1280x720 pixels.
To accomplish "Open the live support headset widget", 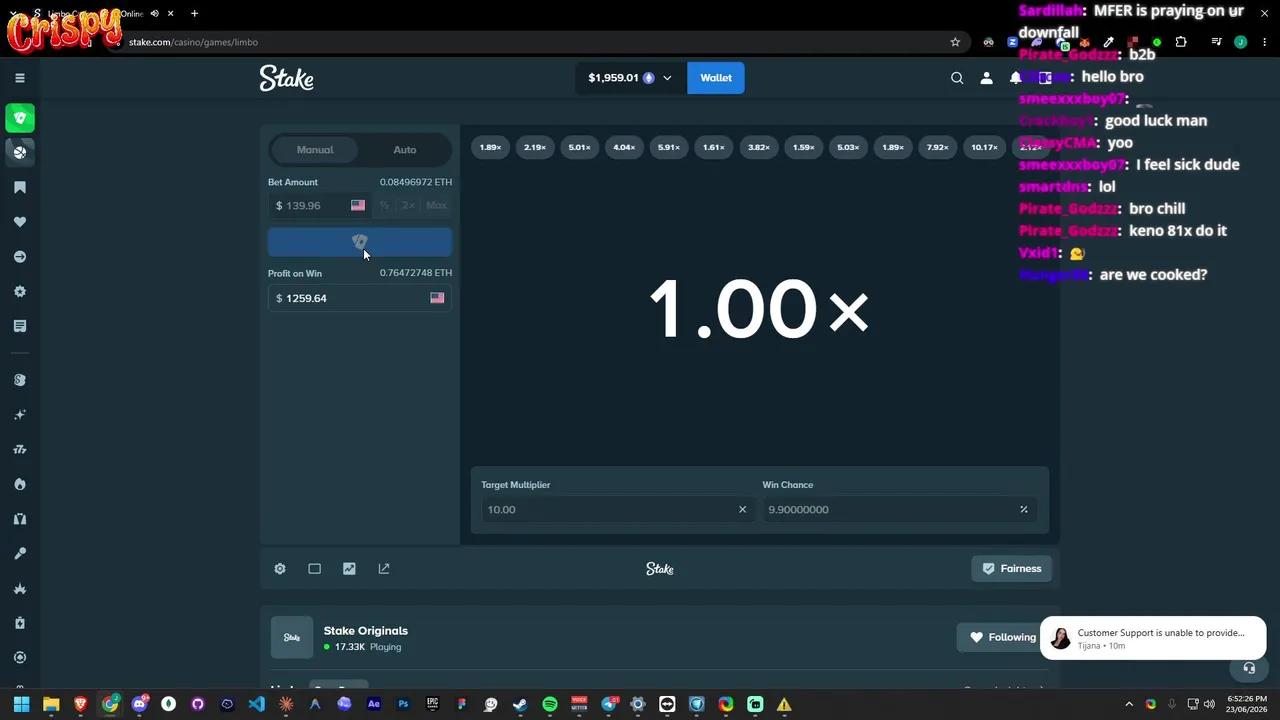I will (1249, 668).
